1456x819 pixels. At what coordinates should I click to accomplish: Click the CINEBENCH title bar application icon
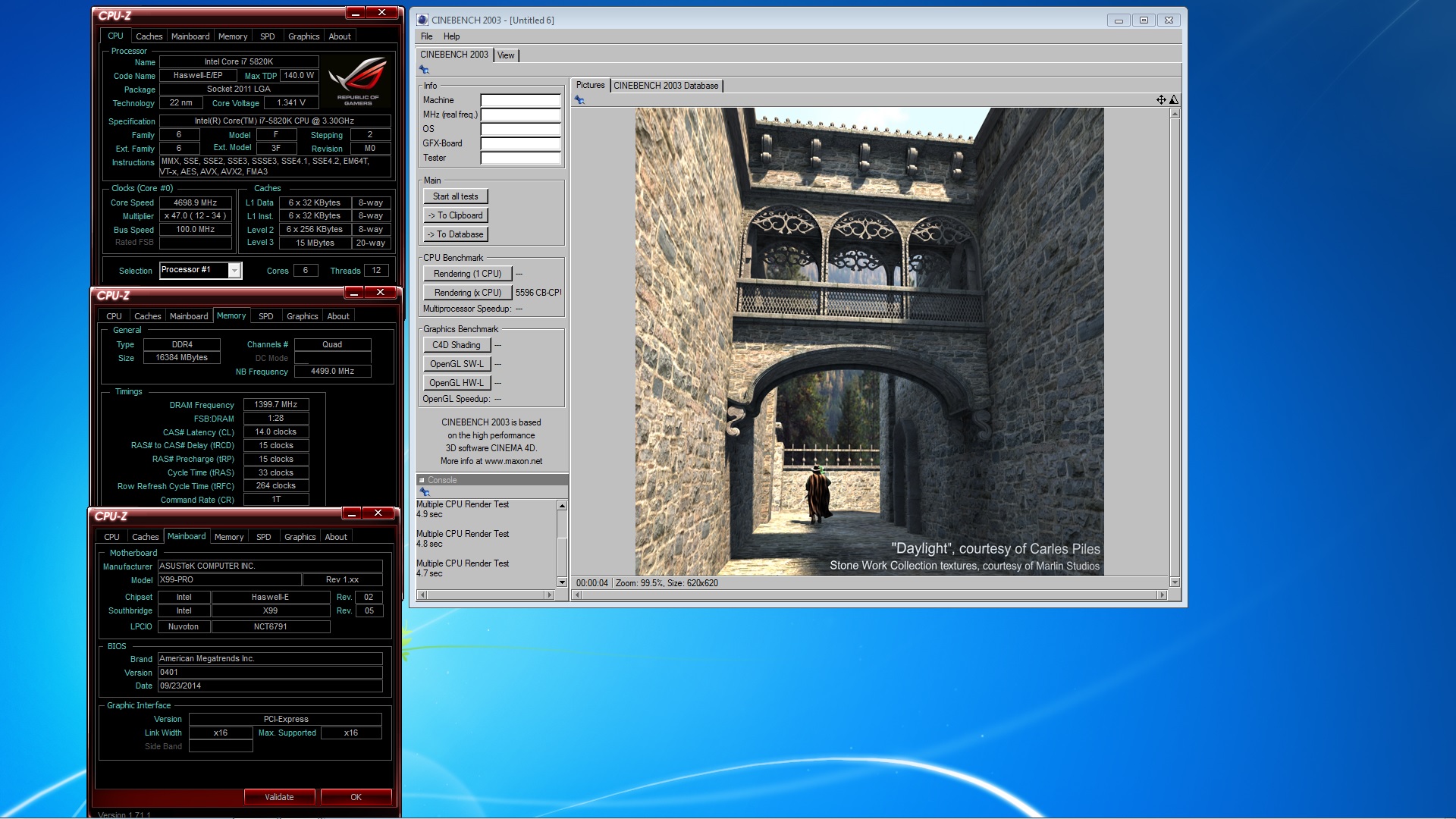tap(422, 20)
